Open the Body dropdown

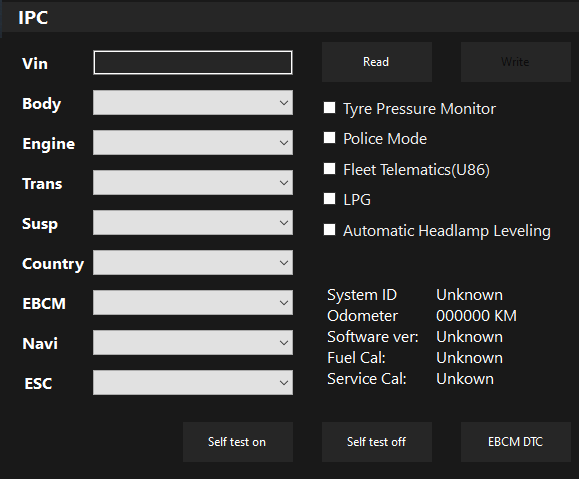(193, 103)
